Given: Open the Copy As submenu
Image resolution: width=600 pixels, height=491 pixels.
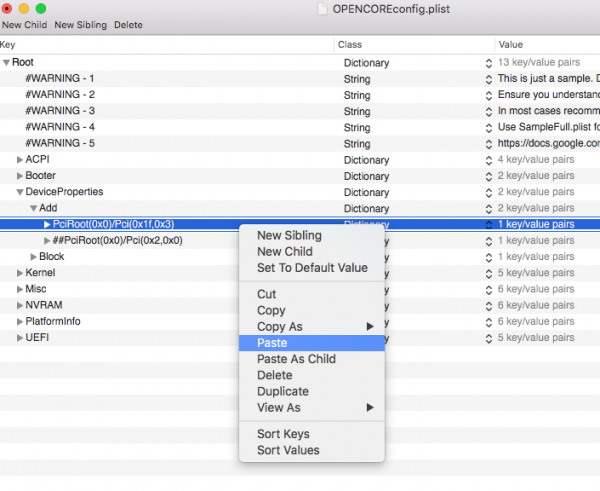Looking at the screenshot, I should pyautogui.click(x=311, y=326).
